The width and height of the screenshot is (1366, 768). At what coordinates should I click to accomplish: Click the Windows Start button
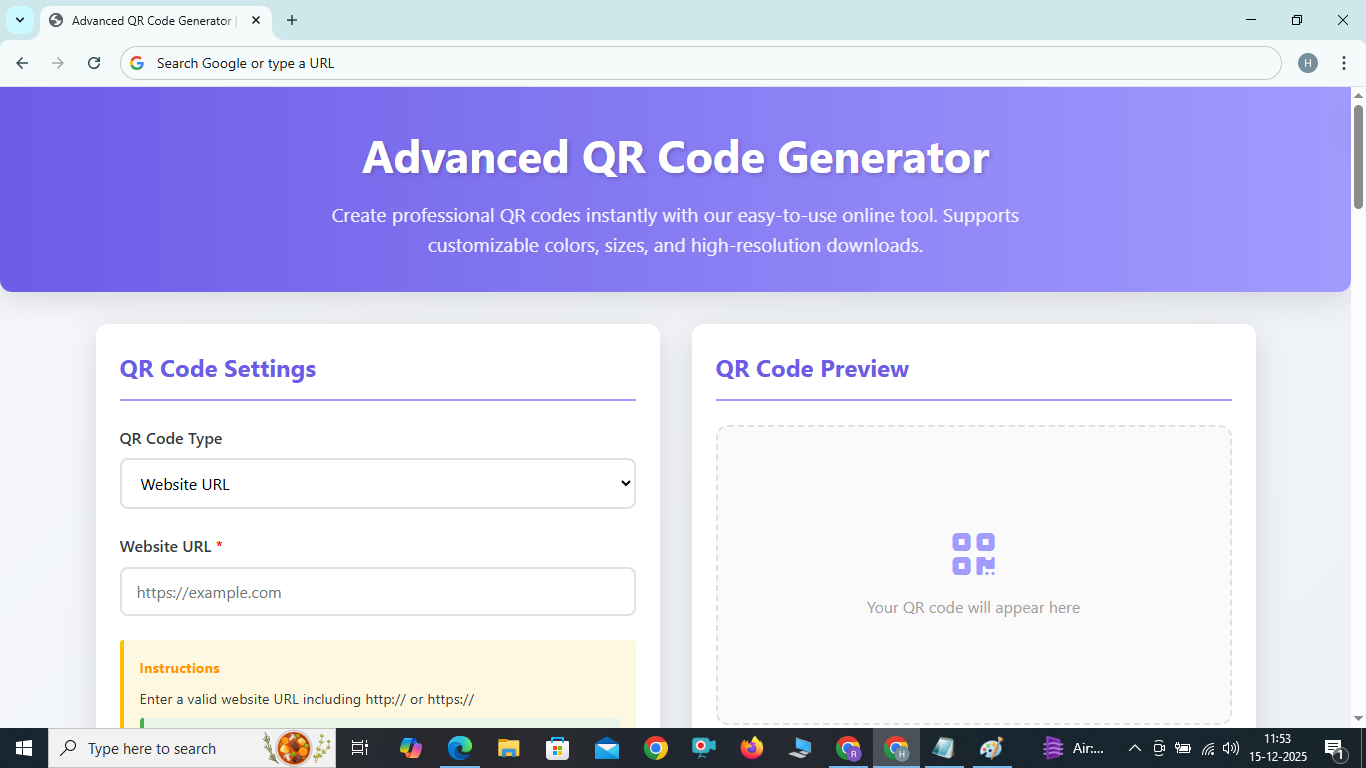(x=21, y=747)
